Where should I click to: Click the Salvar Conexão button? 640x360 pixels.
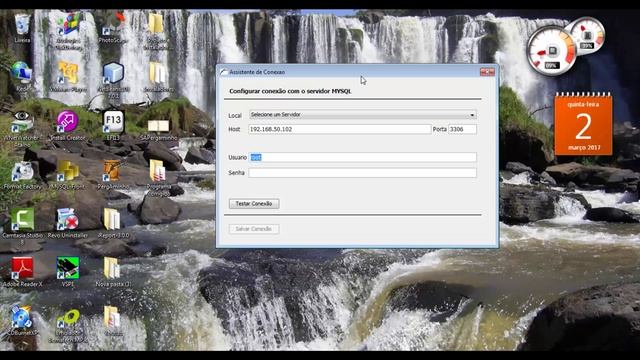coord(254,229)
